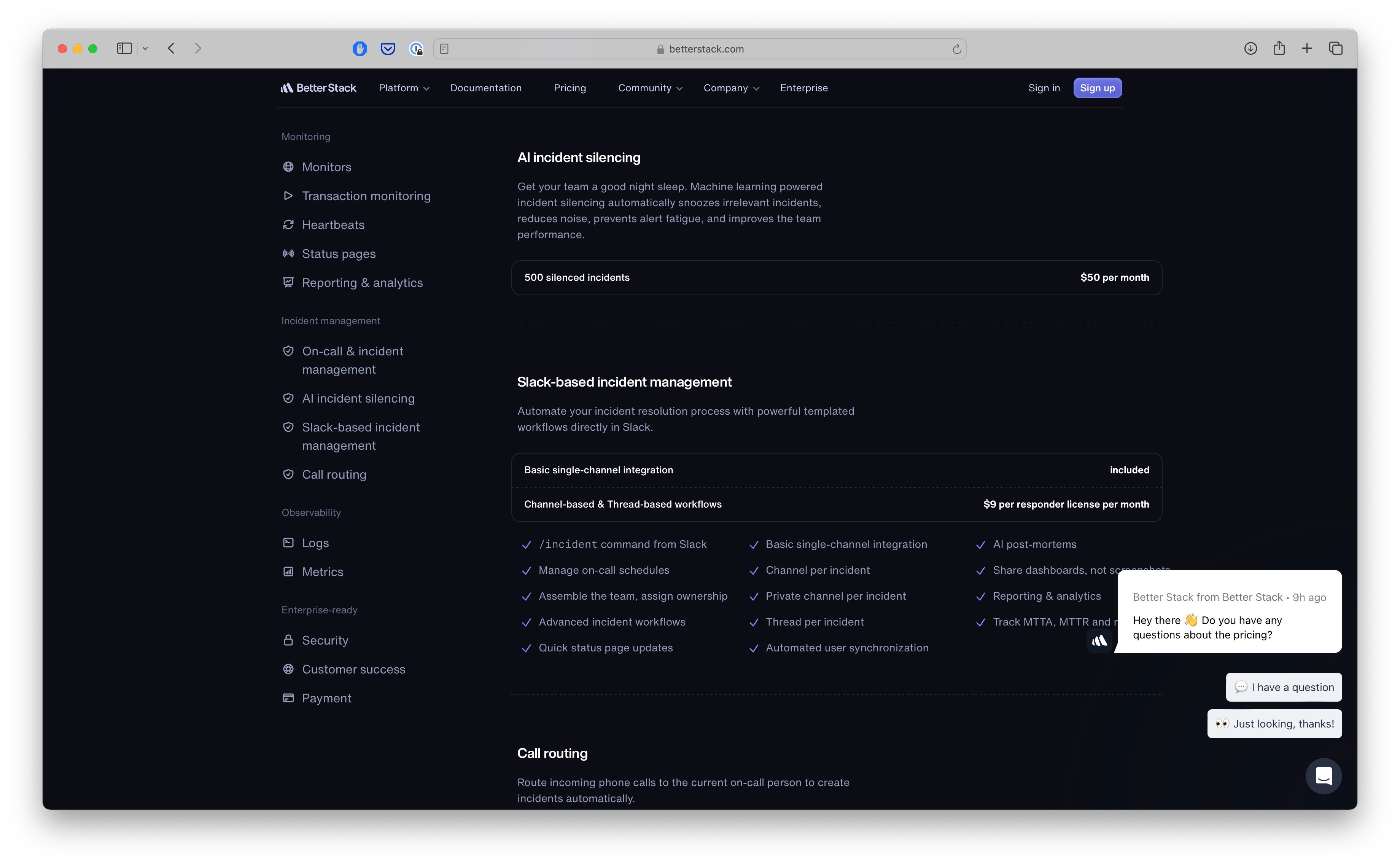This screenshot has width=1400, height=866.
Task: Click the terminal icon beside Logs
Action: (x=288, y=543)
